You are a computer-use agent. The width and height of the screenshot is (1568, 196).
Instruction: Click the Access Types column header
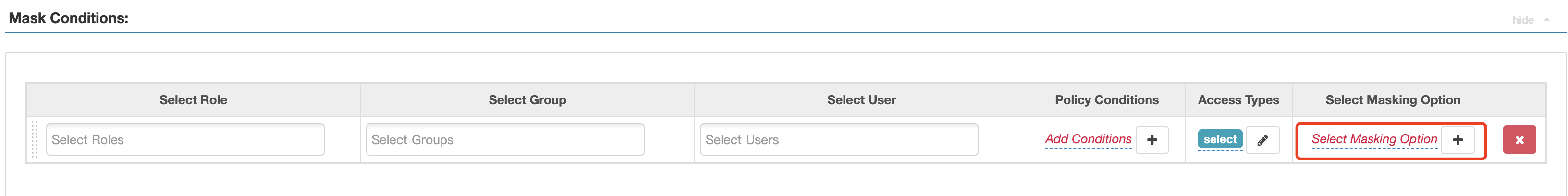point(1238,100)
